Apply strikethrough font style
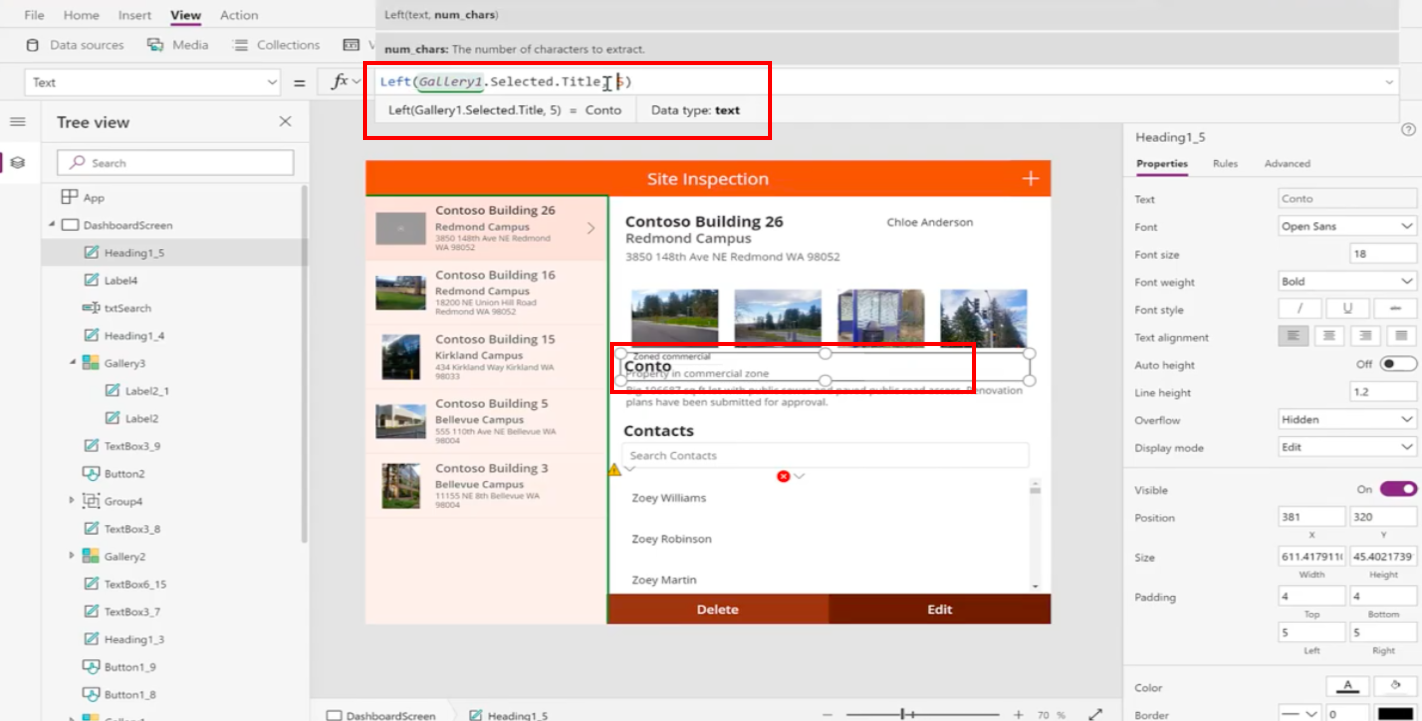1422x721 pixels. 1394,309
